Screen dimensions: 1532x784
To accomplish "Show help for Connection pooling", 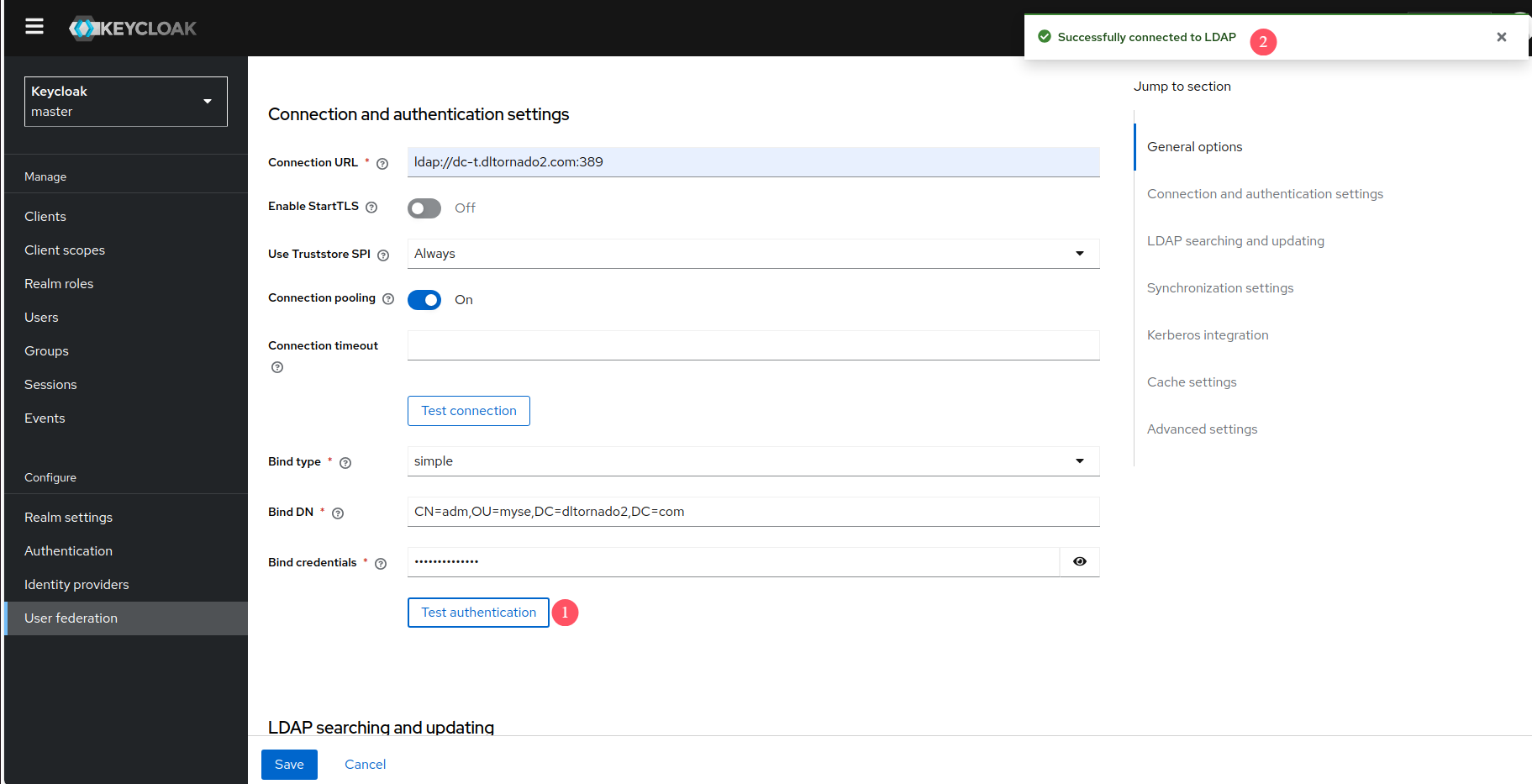I will point(388,299).
